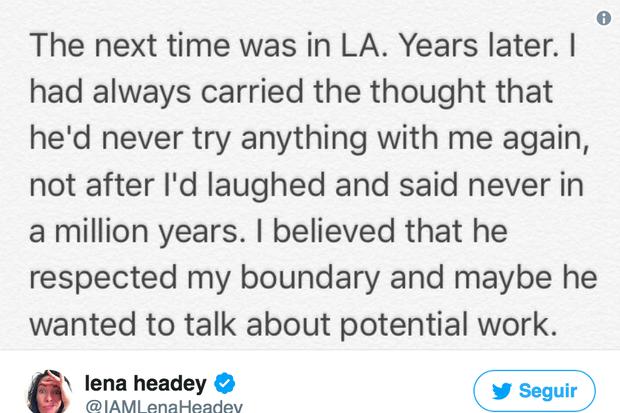Click the line "not after I'd laughed"
Viewport: 620px width, 413px height.
306,185
